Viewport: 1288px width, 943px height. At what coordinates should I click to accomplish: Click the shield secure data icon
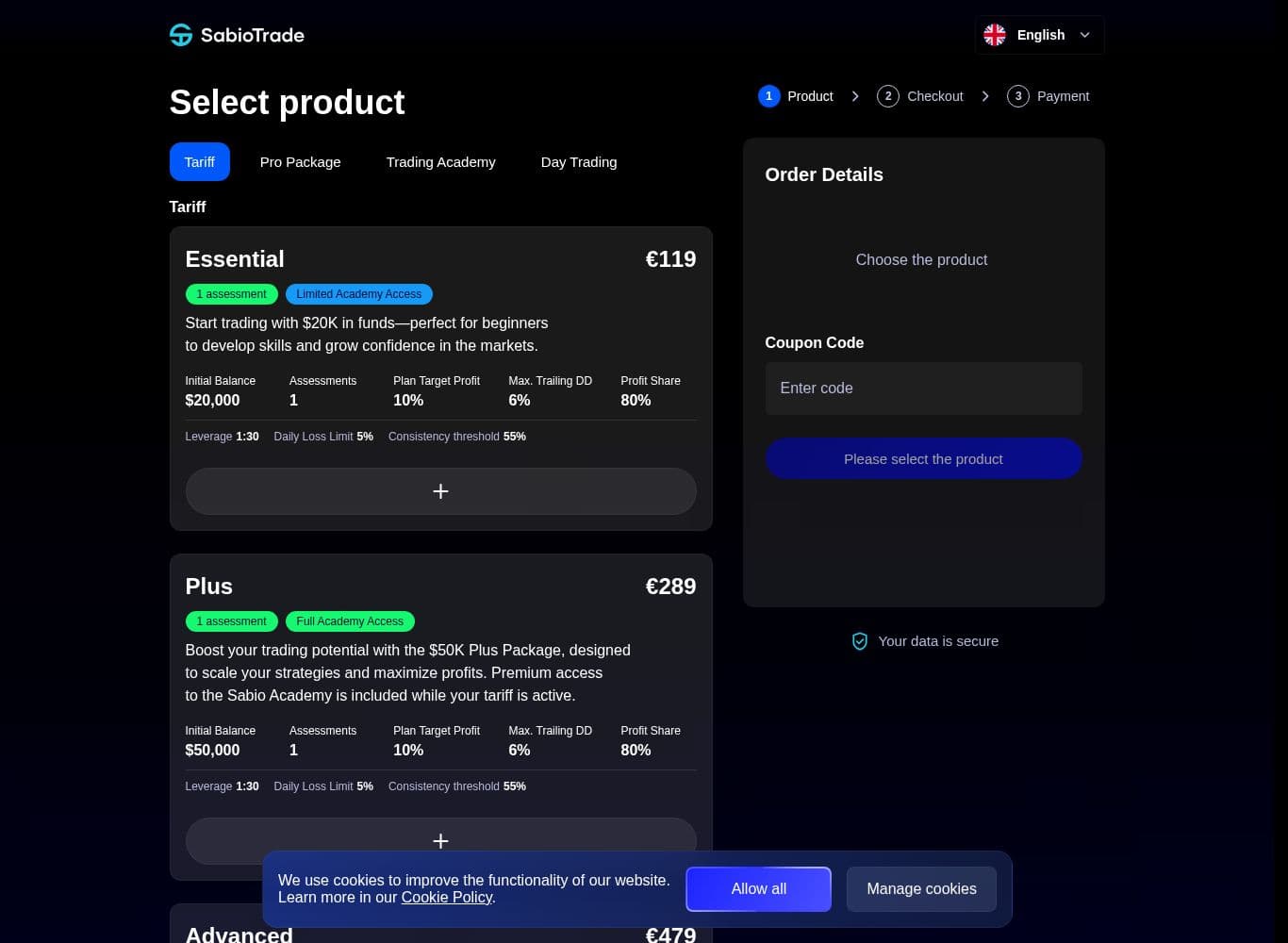pyautogui.click(x=860, y=641)
